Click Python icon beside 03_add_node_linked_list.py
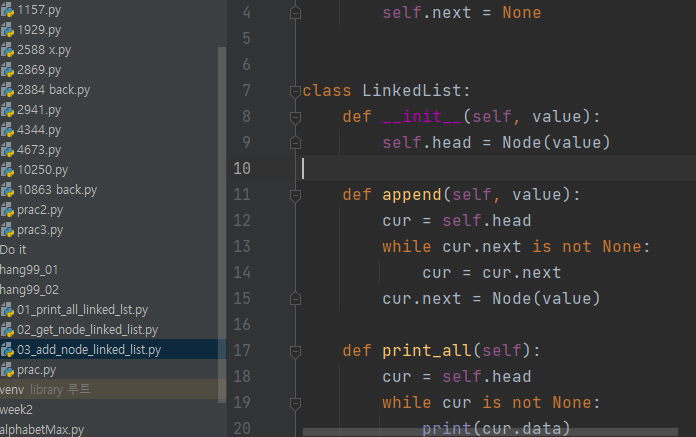 [8, 349]
